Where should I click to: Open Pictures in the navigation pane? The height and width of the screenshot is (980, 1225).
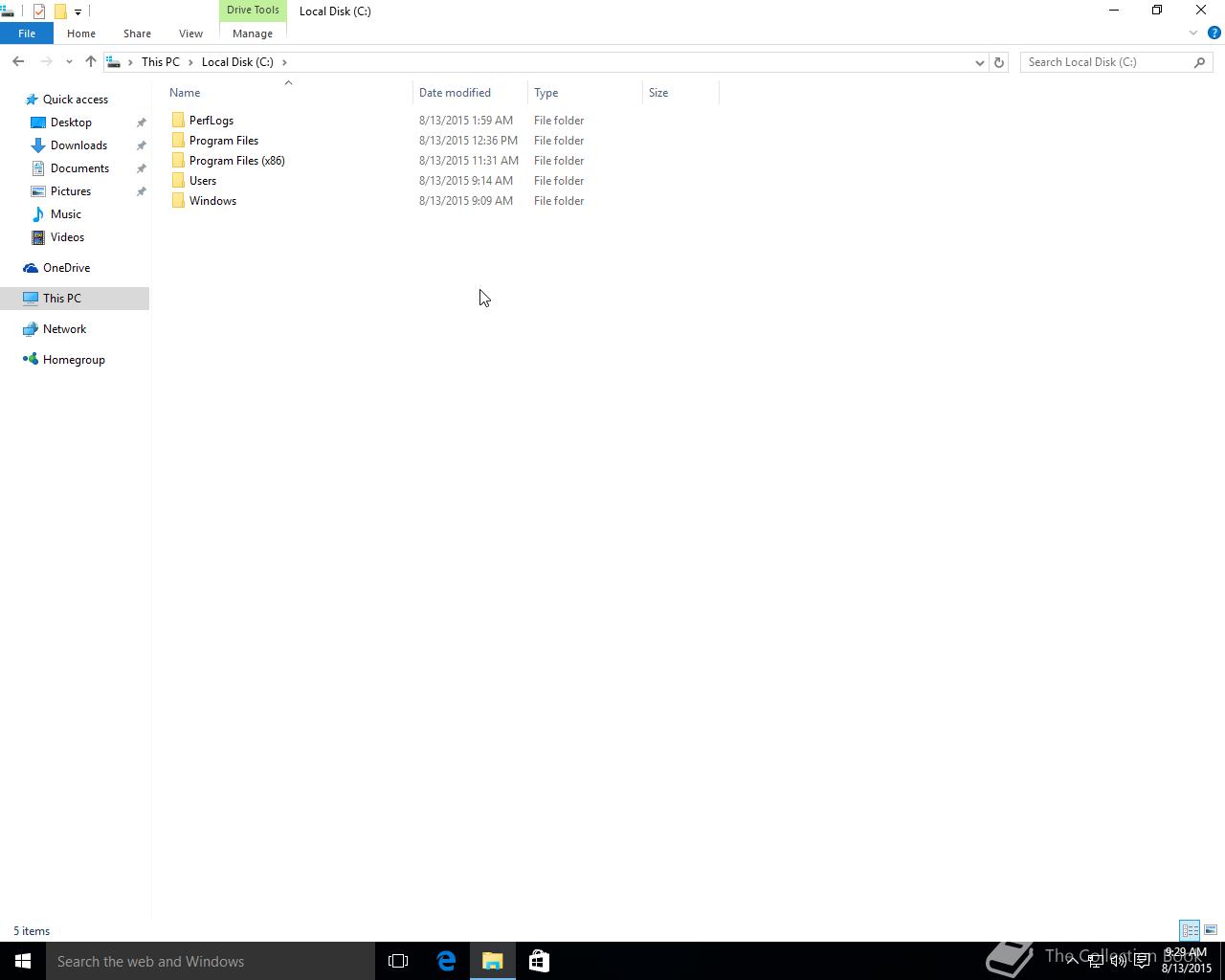click(x=71, y=191)
